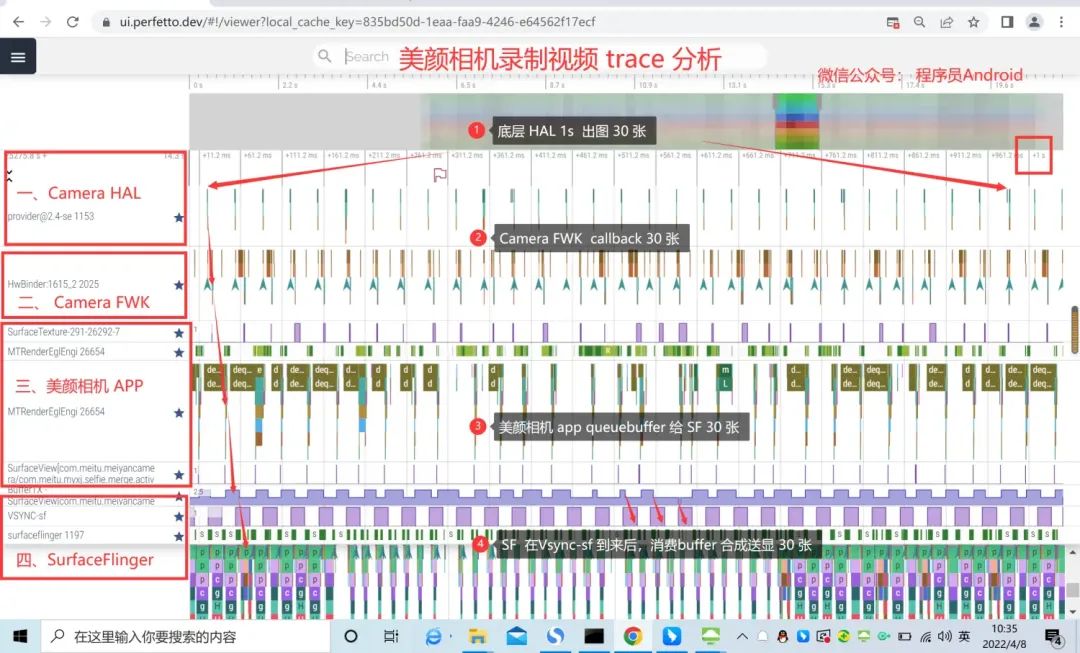Click the search magnifier icon beside Search
Image resolution: width=1080 pixels, height=653 pixels.
coord(325,56)
